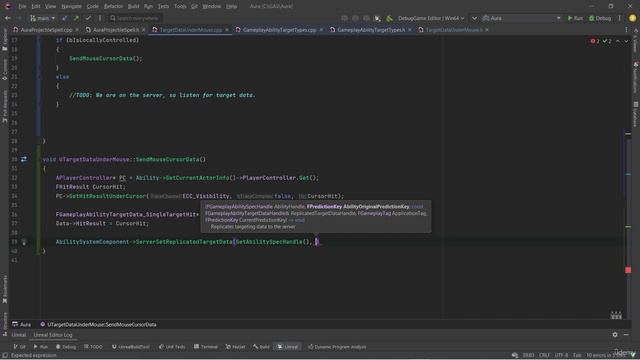The width and height of the screenshot is (640, 360).
Task: Open the Build tool window
Action: 261,347
